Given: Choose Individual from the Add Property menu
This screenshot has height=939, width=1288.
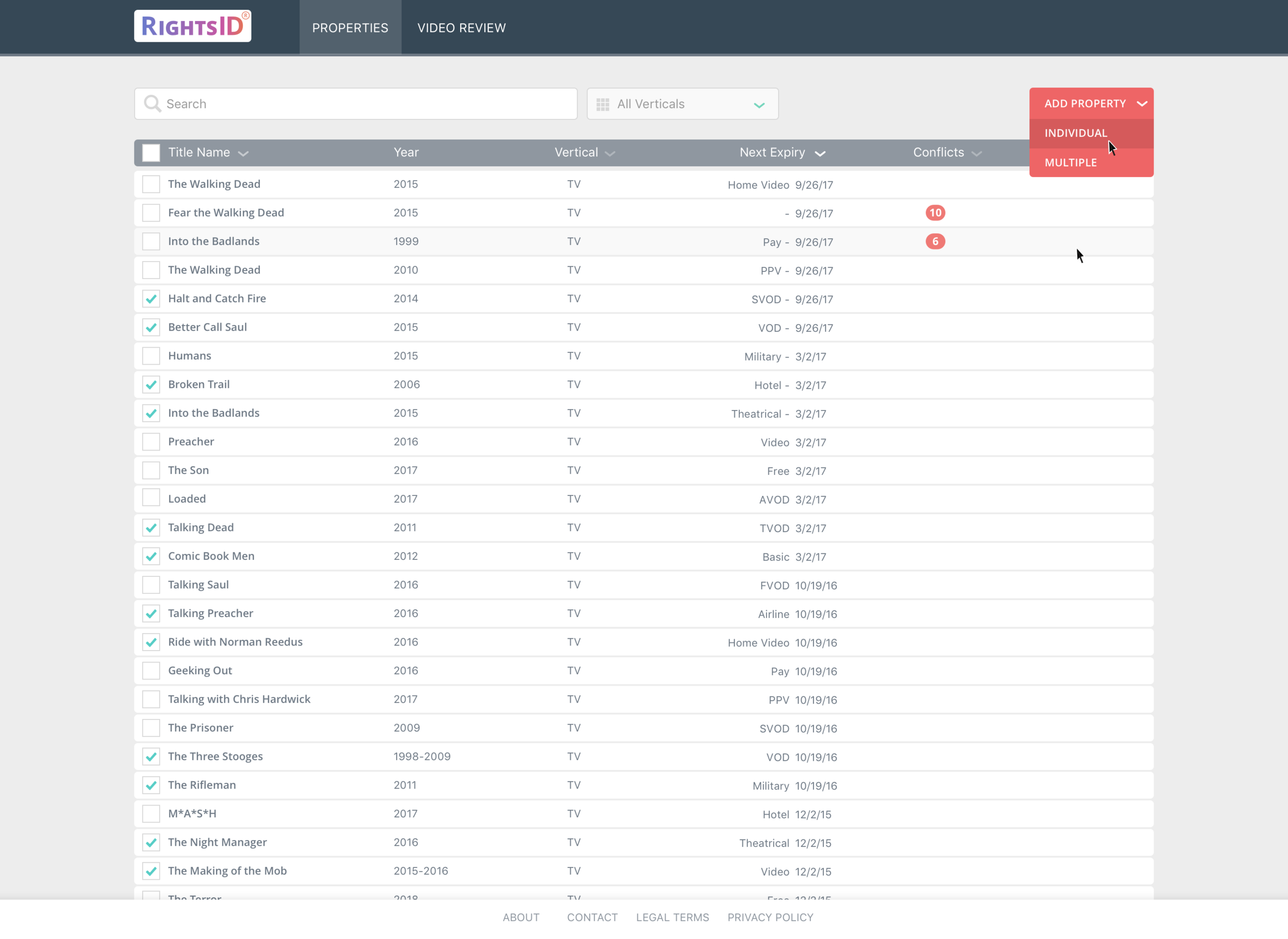Looking at the screenshot, I should [1091, 133].
